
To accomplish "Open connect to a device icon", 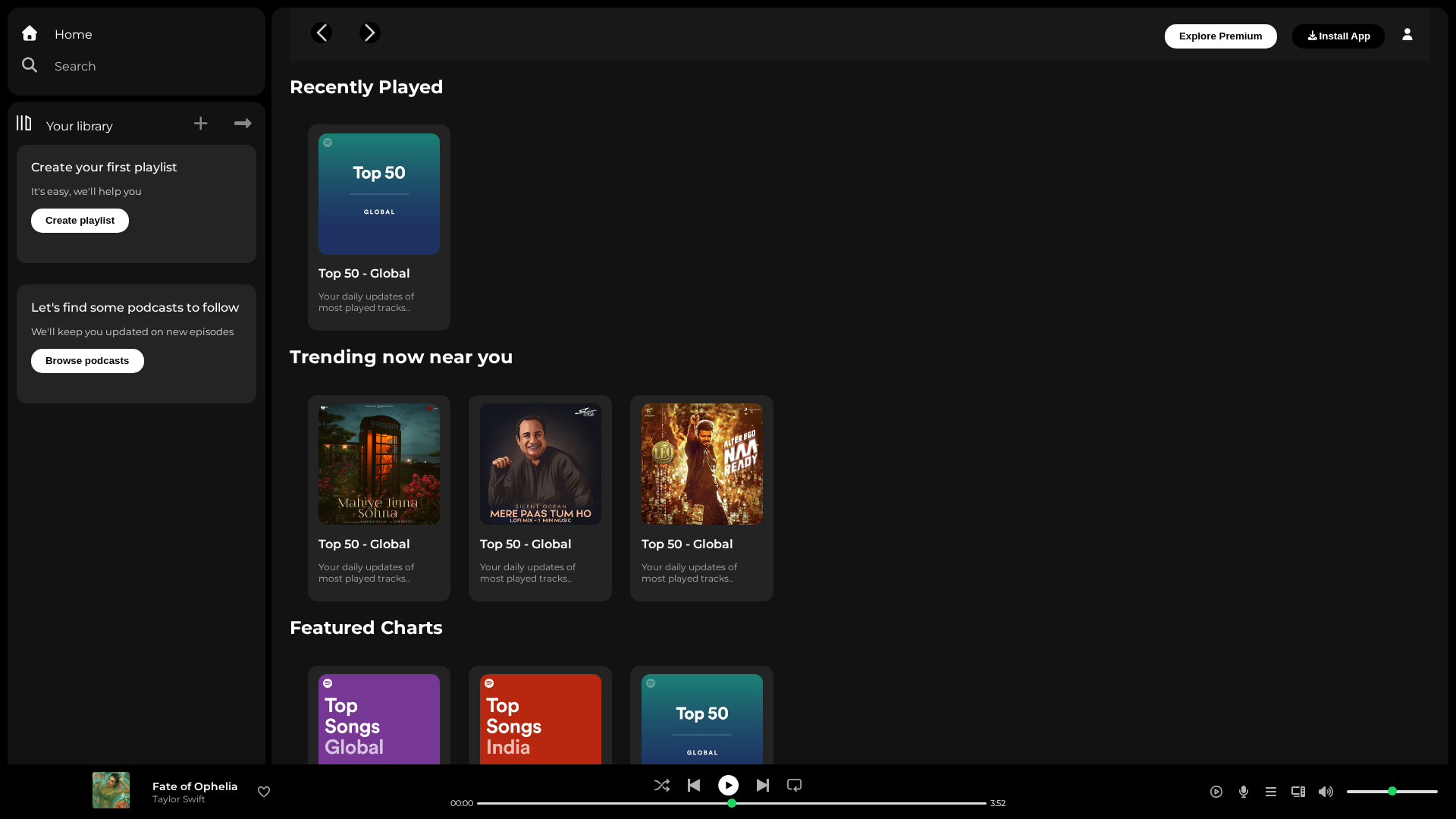I will 1298,792.
